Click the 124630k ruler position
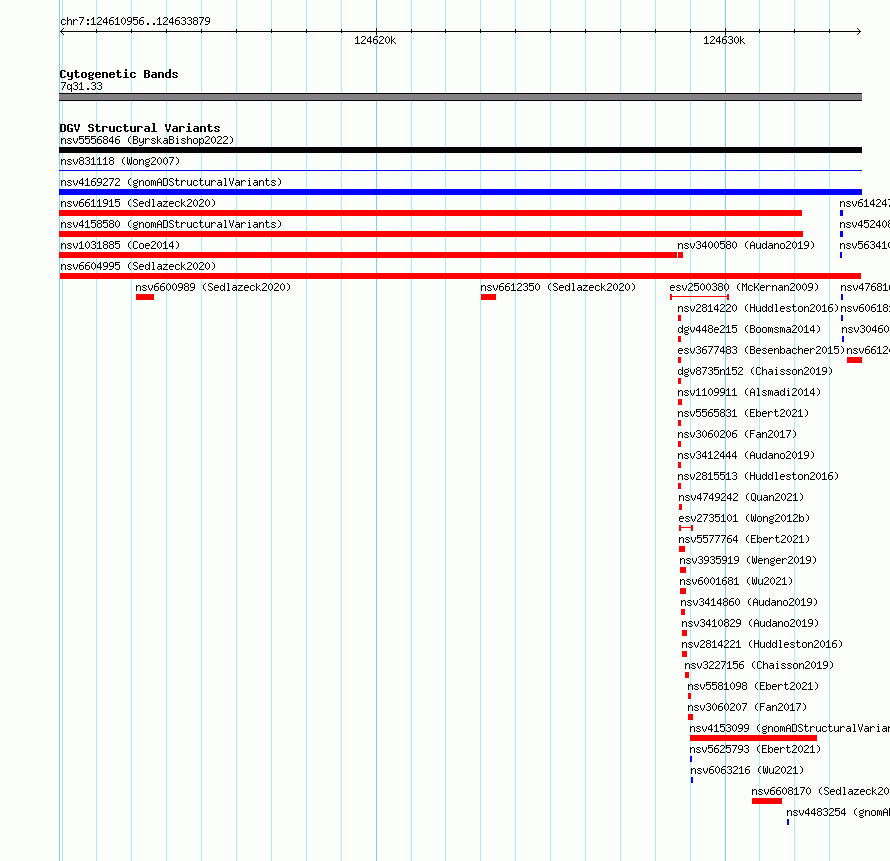This screenshot has width=890, height=861. tap(724, 40)
